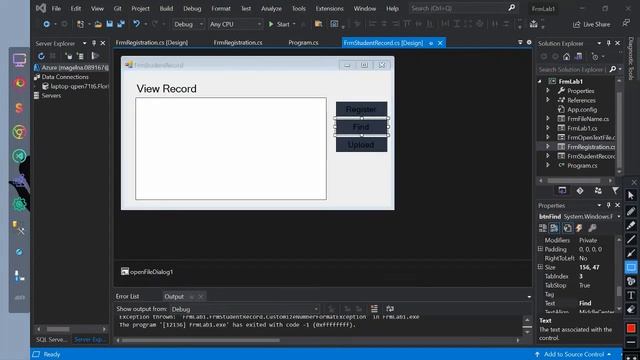Expand the Padding property
The height and width of the screenshot is (360, 640).
[540, 249]
